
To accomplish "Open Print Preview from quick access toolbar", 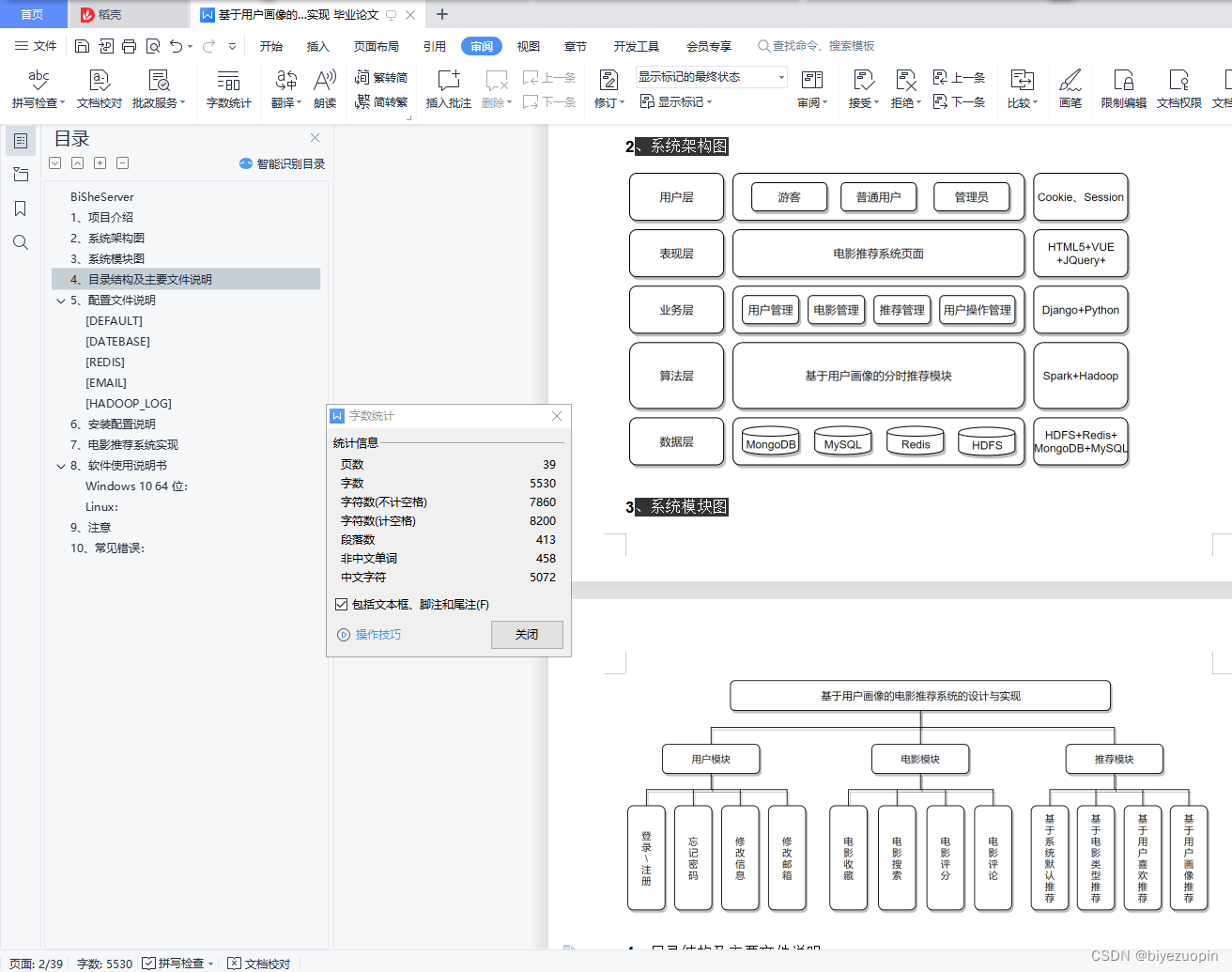I will (x=153, y=46).
